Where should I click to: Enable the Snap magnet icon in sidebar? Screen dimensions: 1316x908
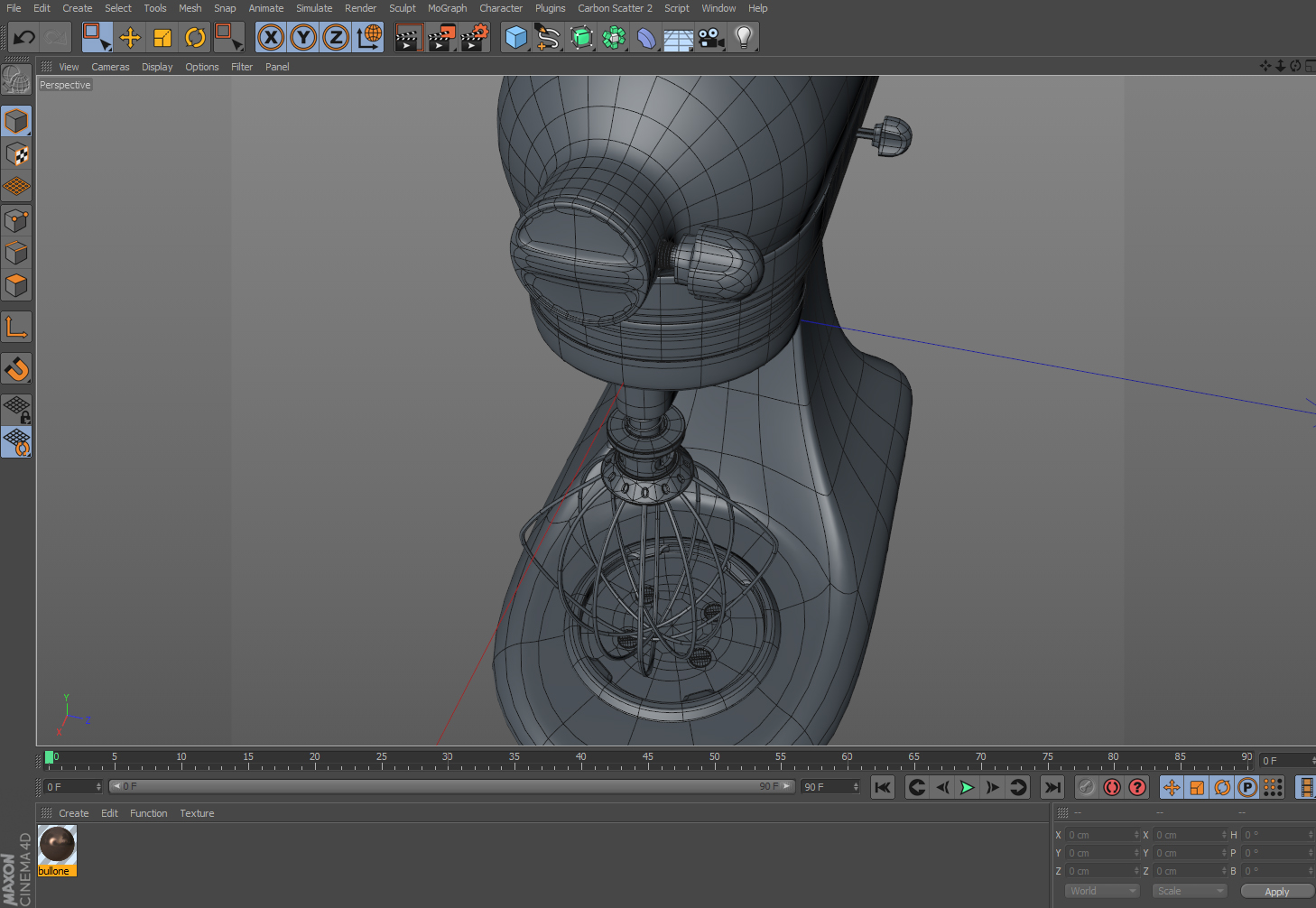(16, 369)
